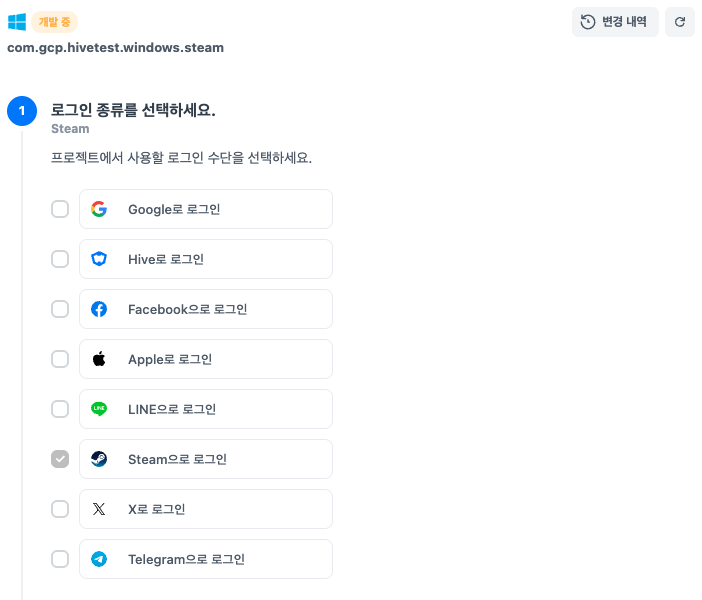
Task: Tick the Hive login checkbox
Action: click(x=60, y=259)
